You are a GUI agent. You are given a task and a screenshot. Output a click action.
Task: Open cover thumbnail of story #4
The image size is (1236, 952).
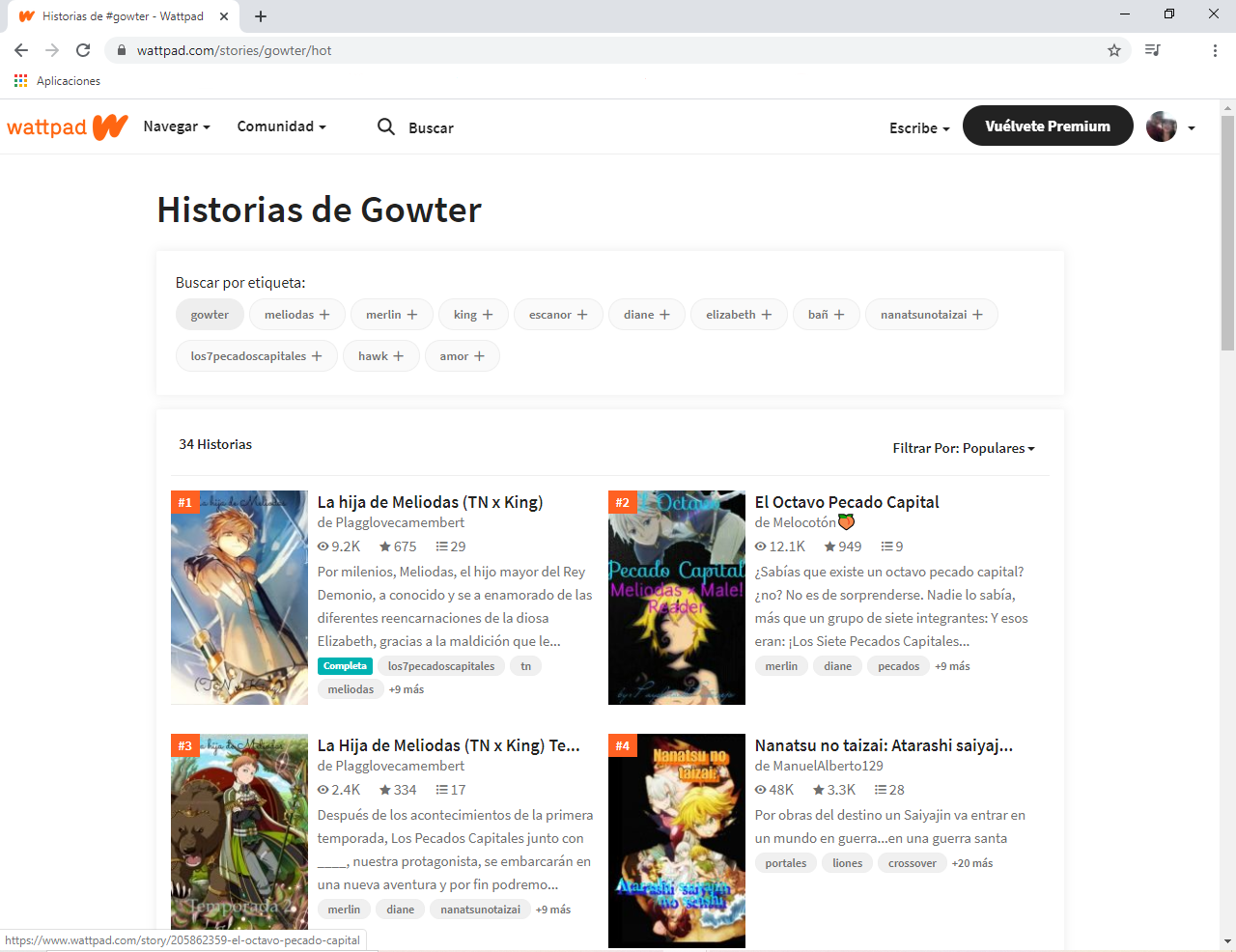point(677,841)
